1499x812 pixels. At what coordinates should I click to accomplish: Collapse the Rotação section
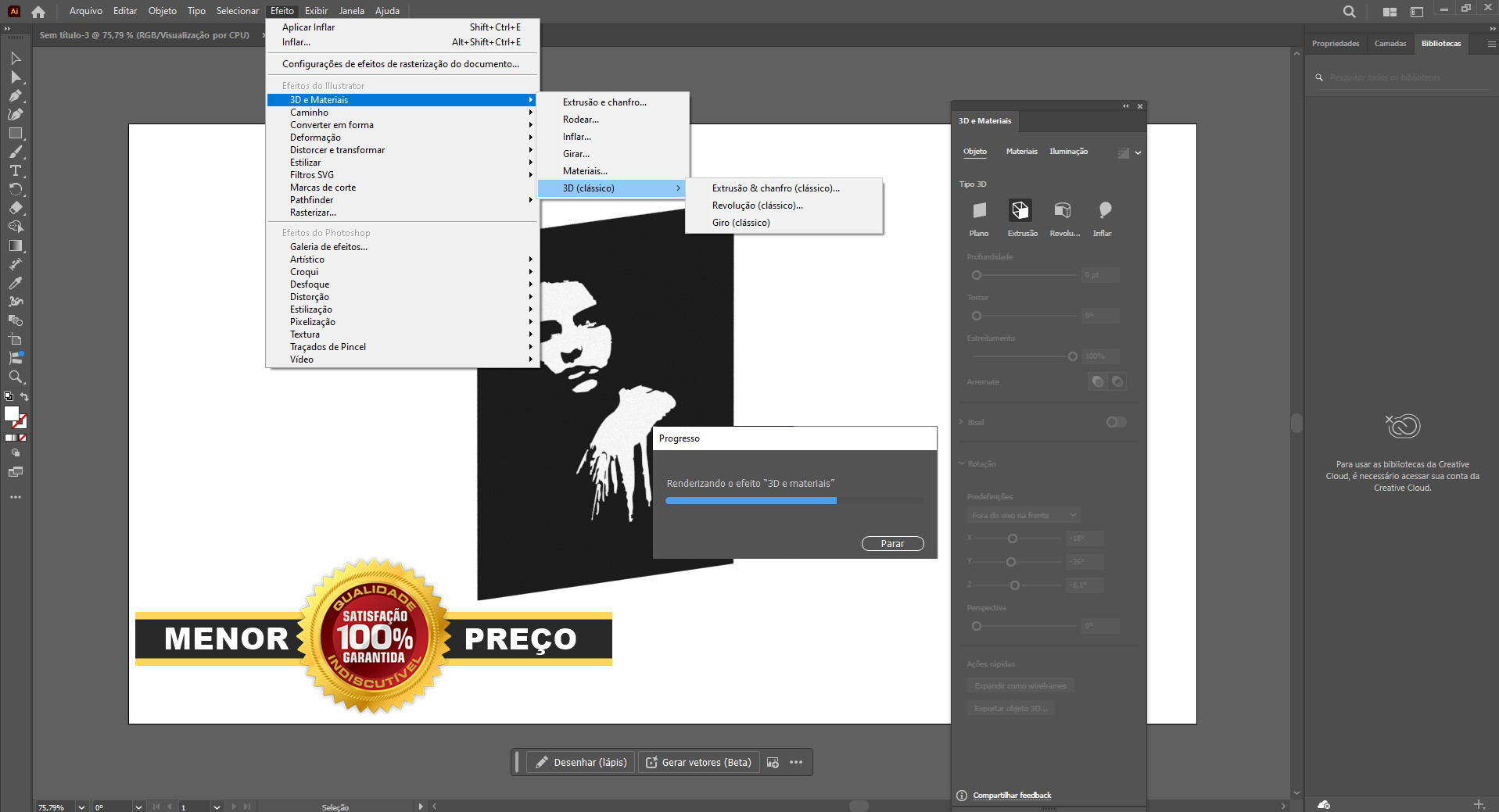(x=962, y=463)
